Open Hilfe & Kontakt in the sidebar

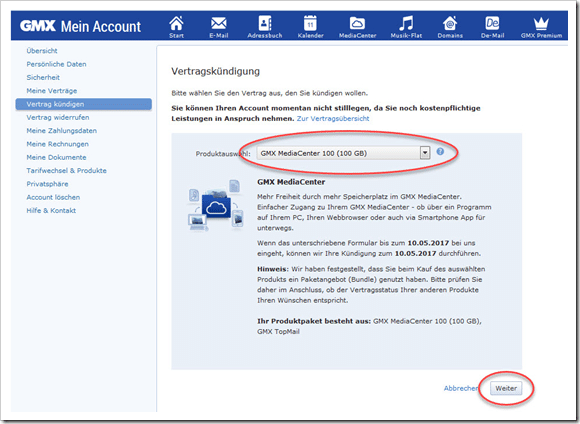click(51, 211)
